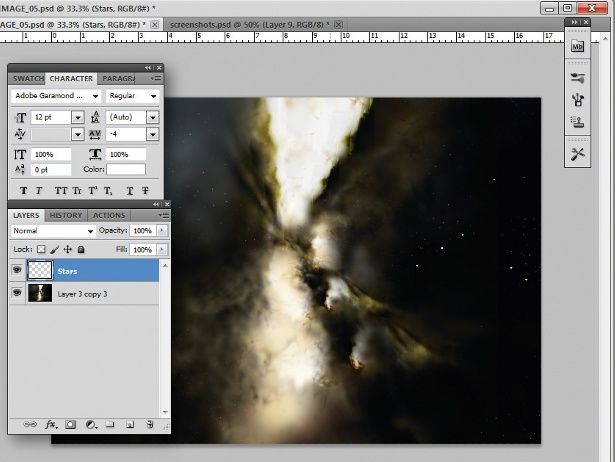Switch to the History tab
615x462 pixels.
point(66,215)
